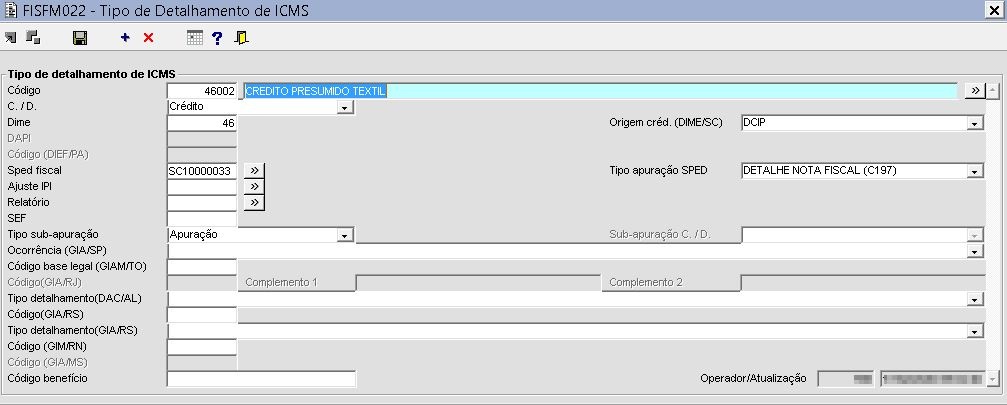Add a new record with plus icon

(x=125, y=38)
